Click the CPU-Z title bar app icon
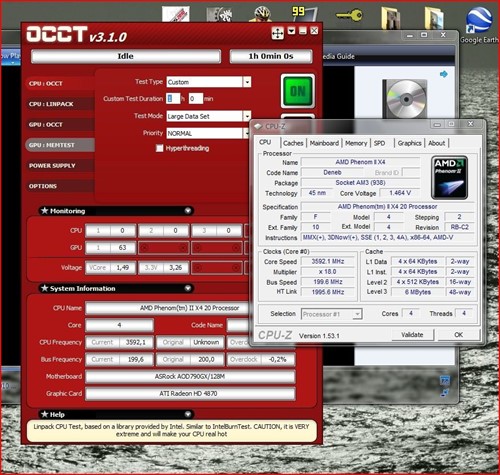 coord(258,126)
